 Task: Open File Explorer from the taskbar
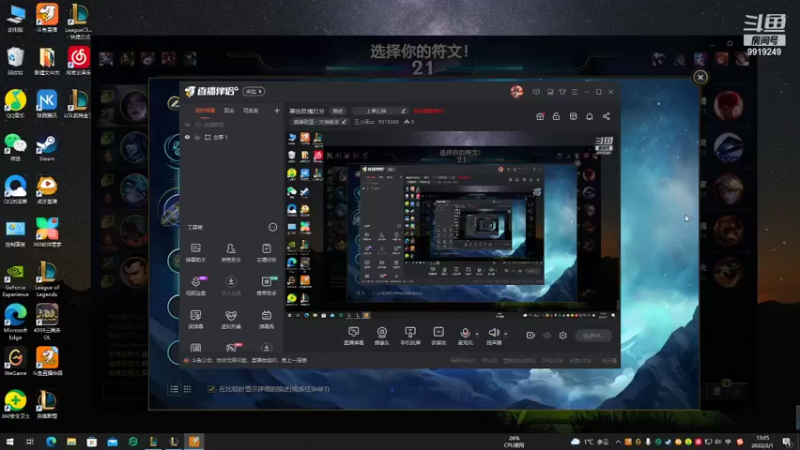71,441
